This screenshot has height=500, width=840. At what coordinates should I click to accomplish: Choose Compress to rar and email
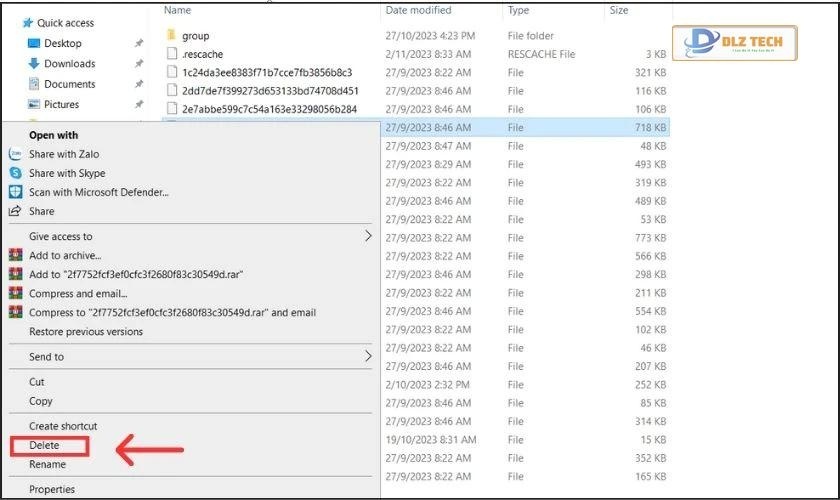[172, 312]
